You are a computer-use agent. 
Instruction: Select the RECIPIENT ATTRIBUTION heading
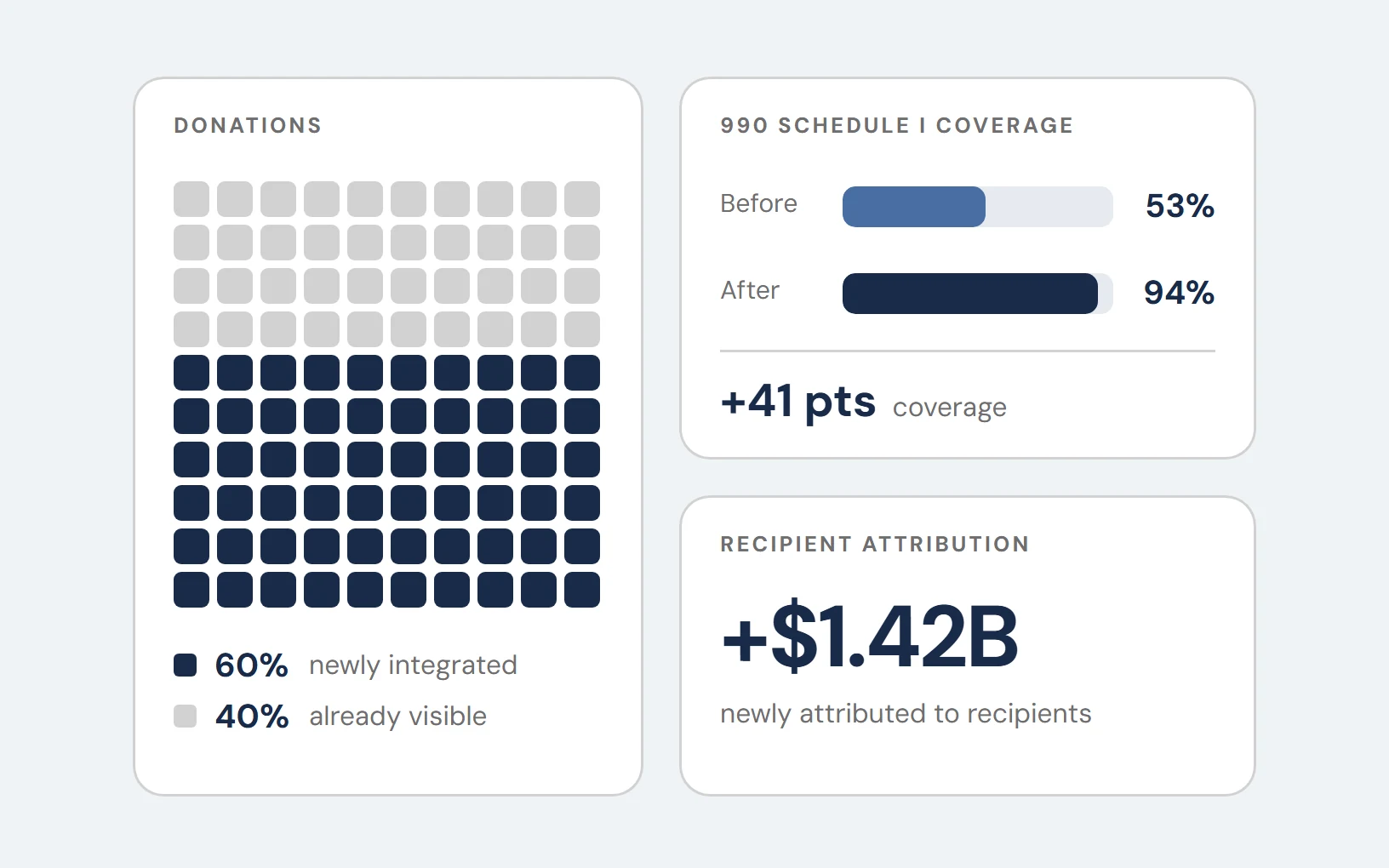(874, 544)
